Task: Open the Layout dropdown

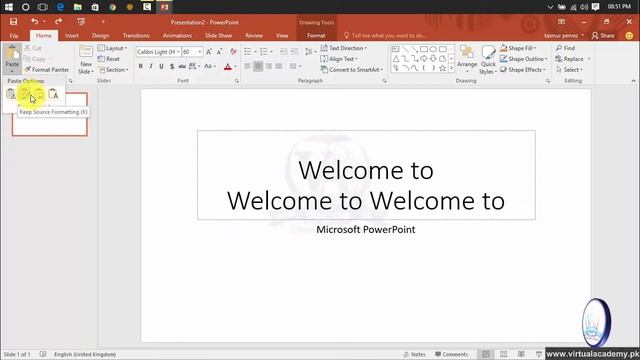Action: pos(113,48)
